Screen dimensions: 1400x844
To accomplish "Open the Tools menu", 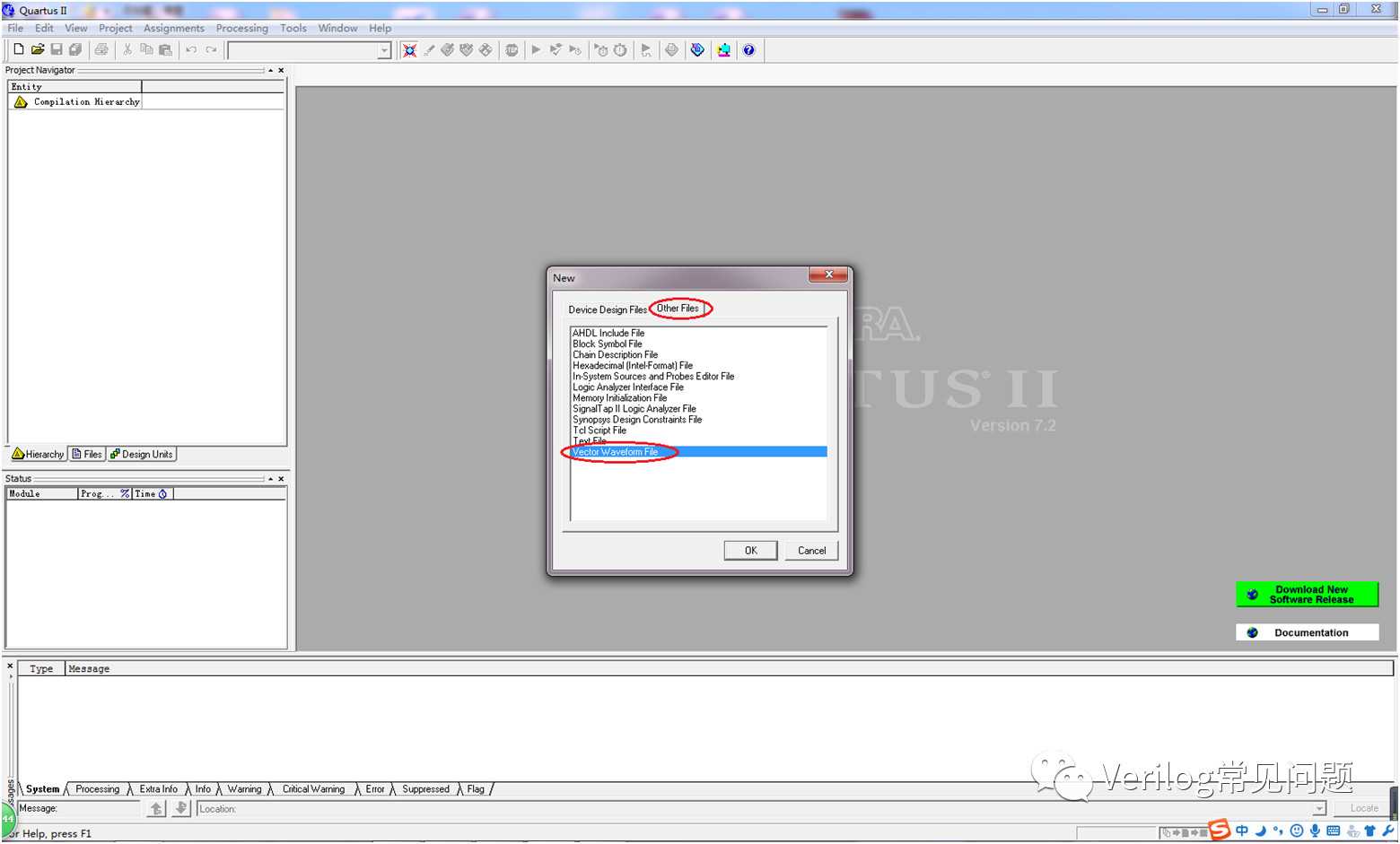I will tap(293, 28).
